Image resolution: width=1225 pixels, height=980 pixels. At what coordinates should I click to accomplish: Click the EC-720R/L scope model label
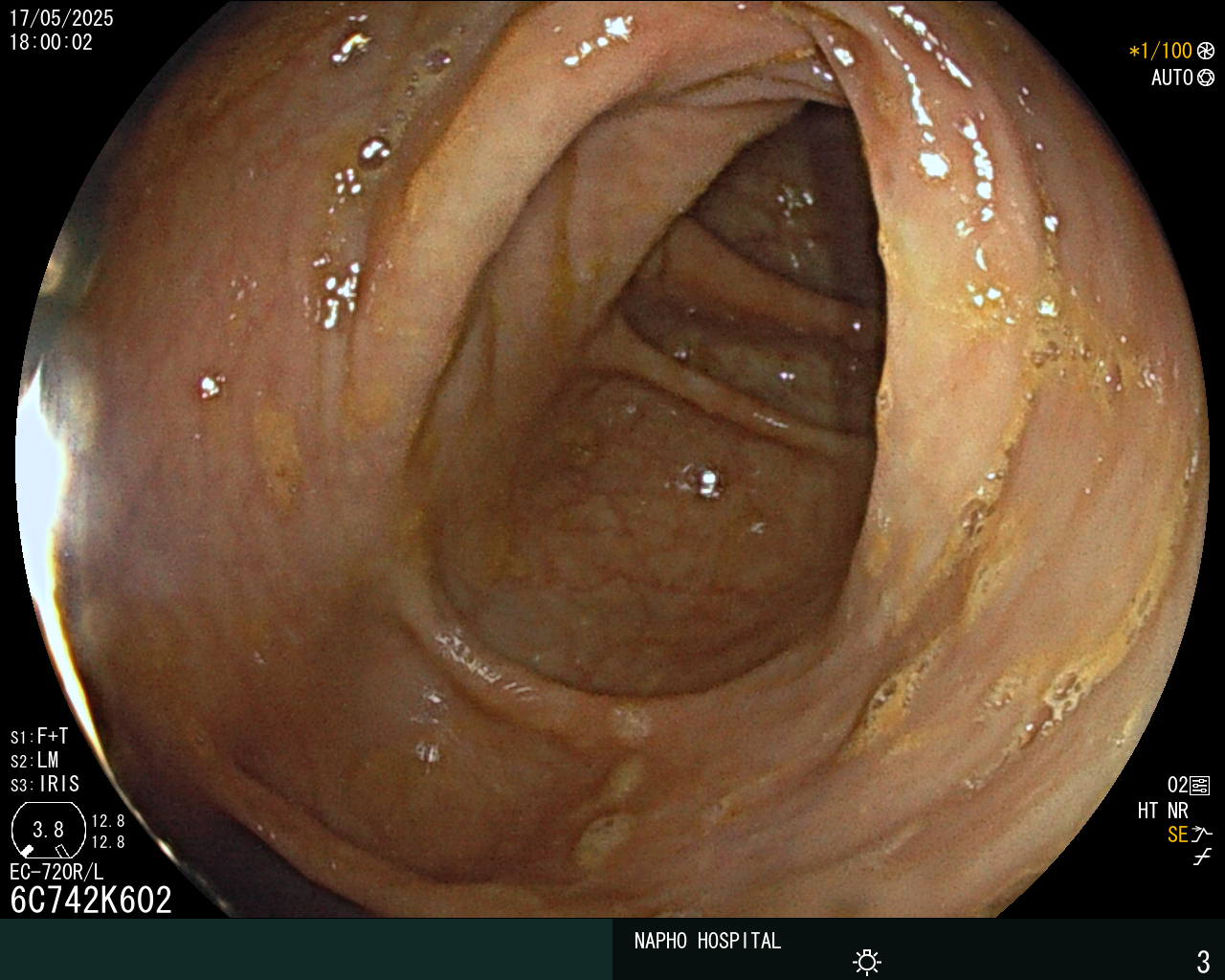(x=56, y=872)
